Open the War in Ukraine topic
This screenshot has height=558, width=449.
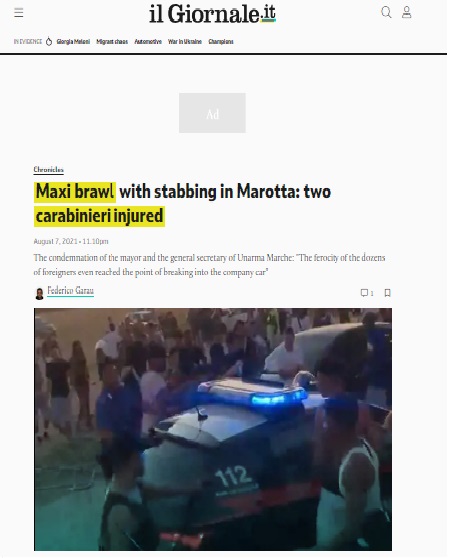pyautogui.click(x=185, y=42)
